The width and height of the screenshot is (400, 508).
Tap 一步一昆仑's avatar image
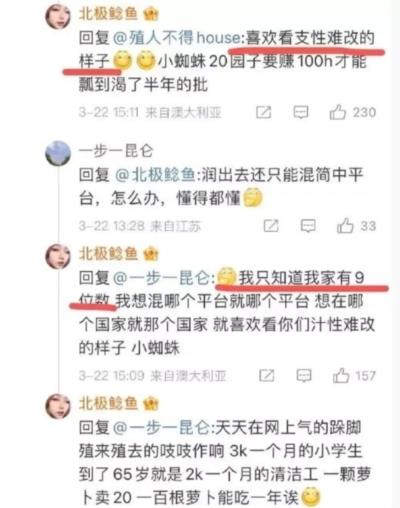click(58, 153)
